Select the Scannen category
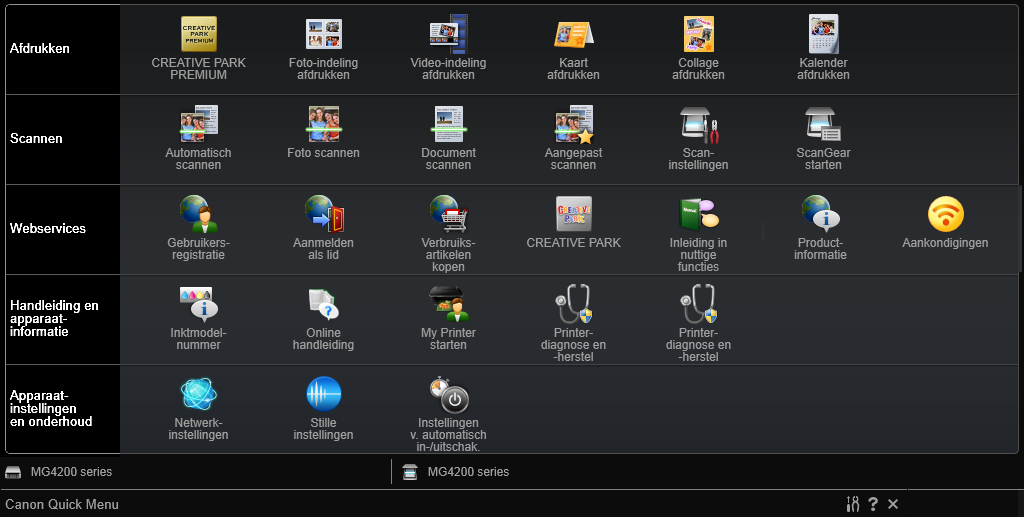This screenshot has height=517, width=1024. 63,138
